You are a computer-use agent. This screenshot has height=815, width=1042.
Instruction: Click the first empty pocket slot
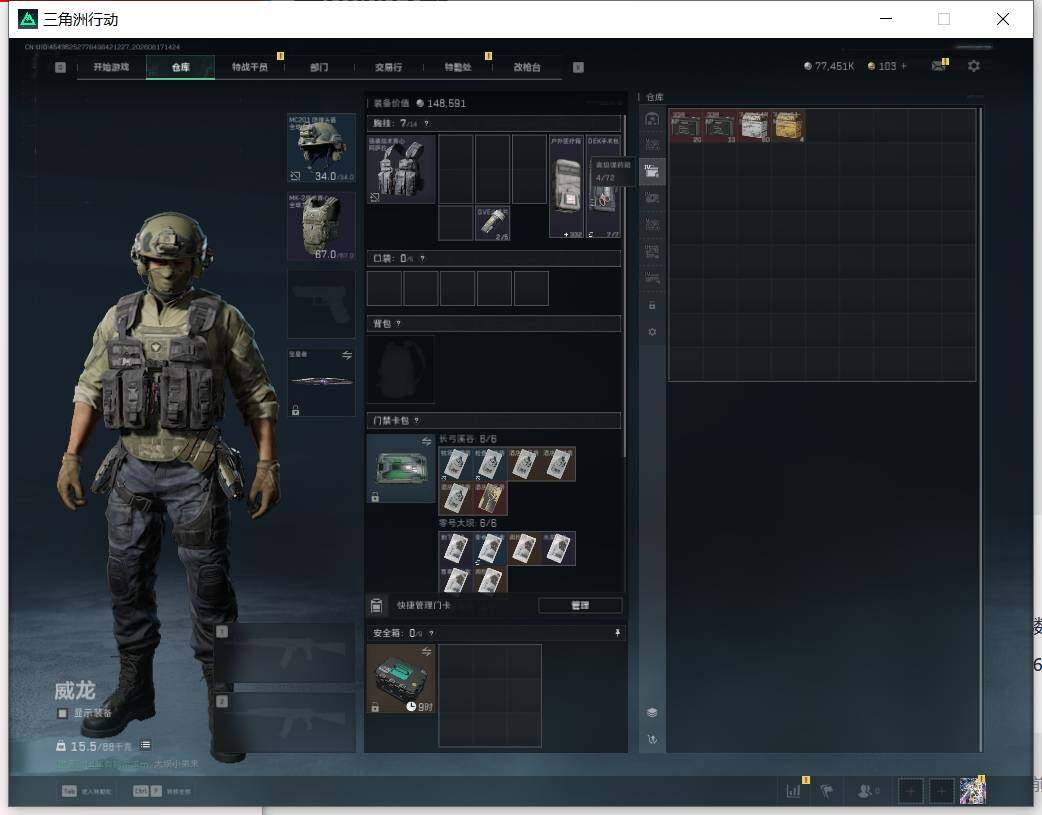tap(384, 288)
